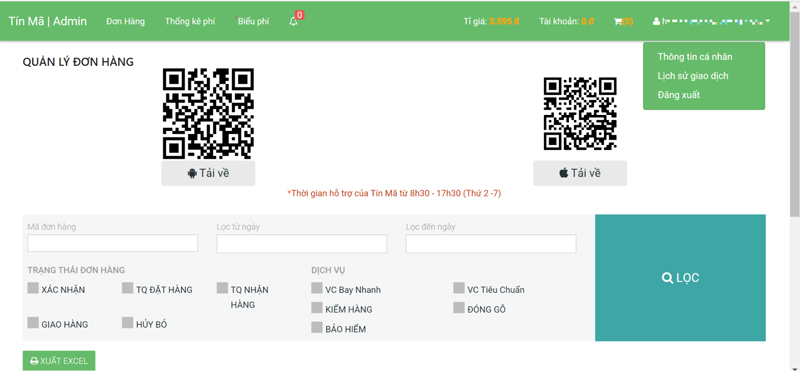Screen dimensions: 800x371
Task: Download iOS app via Apple Tải về button
Action: pos(580,174)
